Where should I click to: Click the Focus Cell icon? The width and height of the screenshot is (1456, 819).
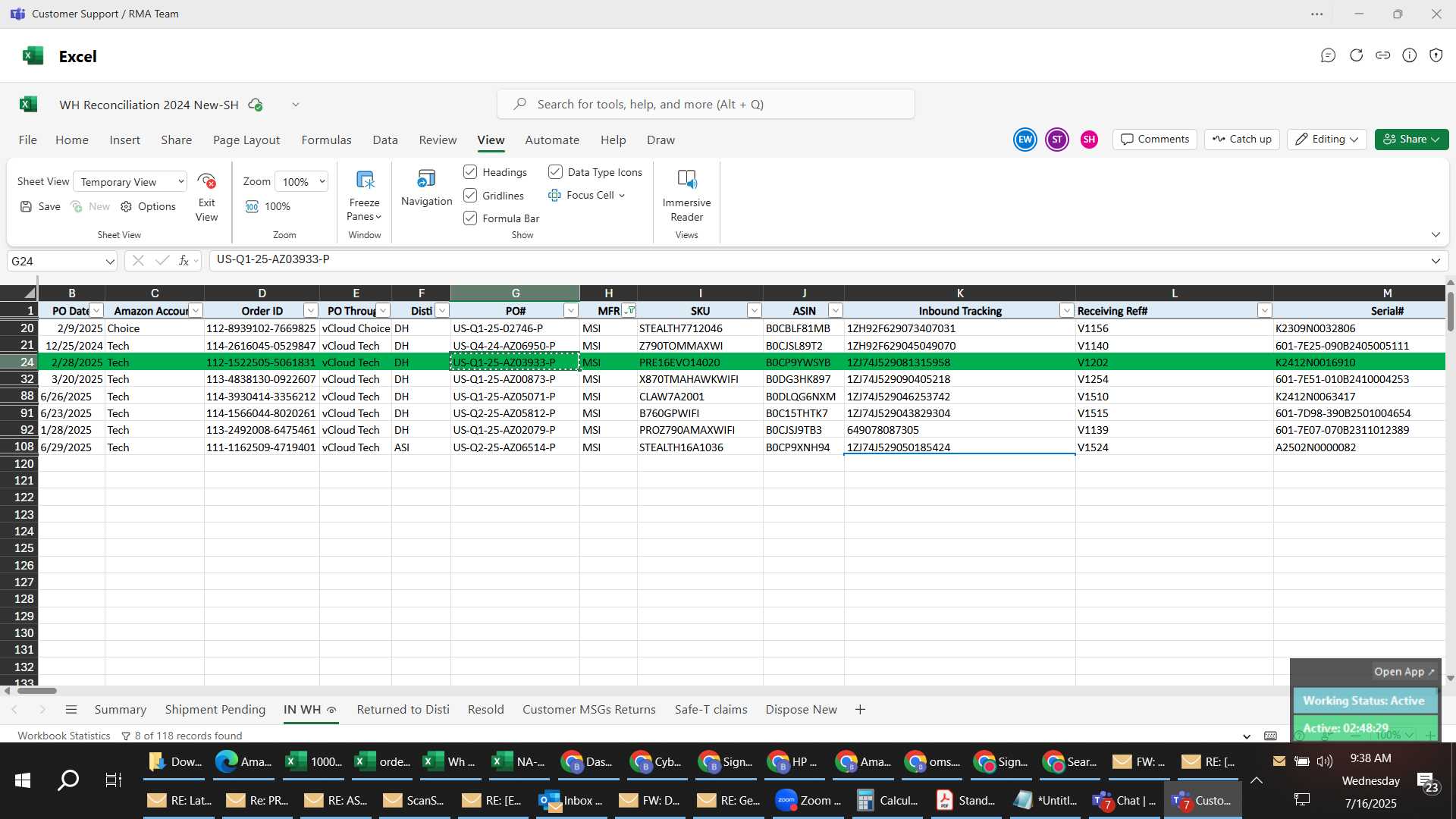(554, 195)
